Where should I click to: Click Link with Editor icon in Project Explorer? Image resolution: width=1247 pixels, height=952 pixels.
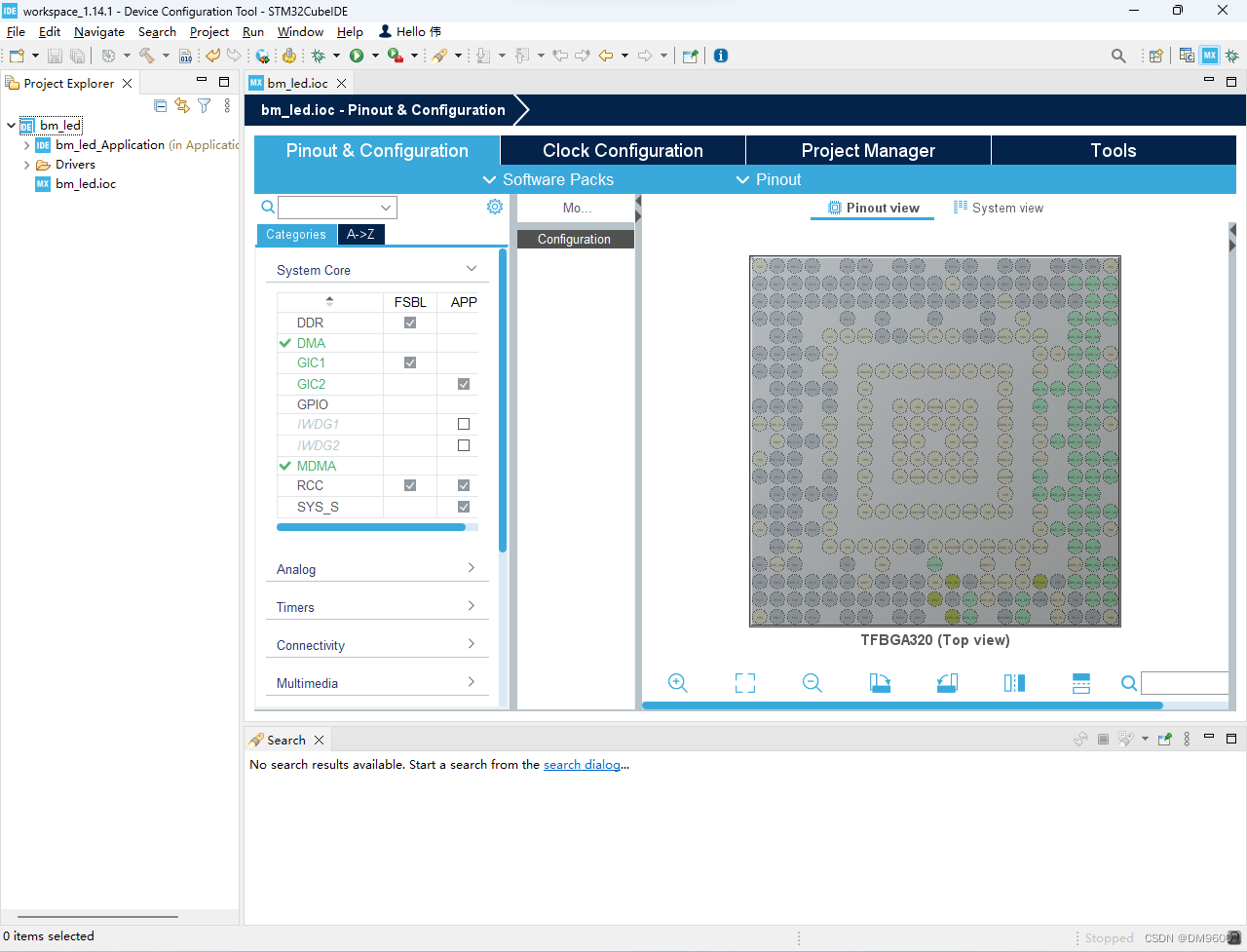pos(182,105)
